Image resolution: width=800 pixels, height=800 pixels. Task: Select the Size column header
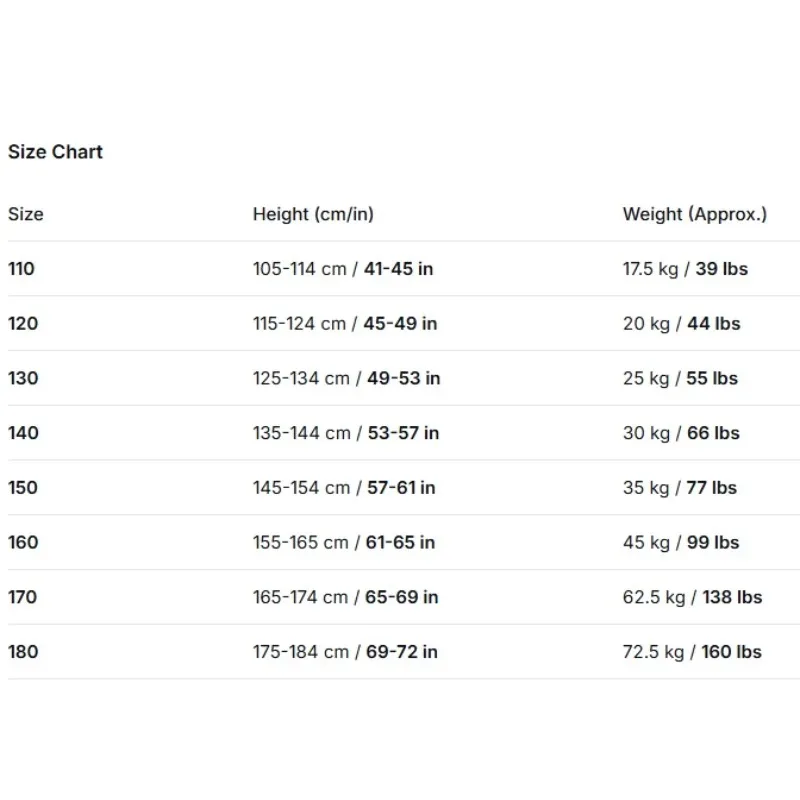26,214
